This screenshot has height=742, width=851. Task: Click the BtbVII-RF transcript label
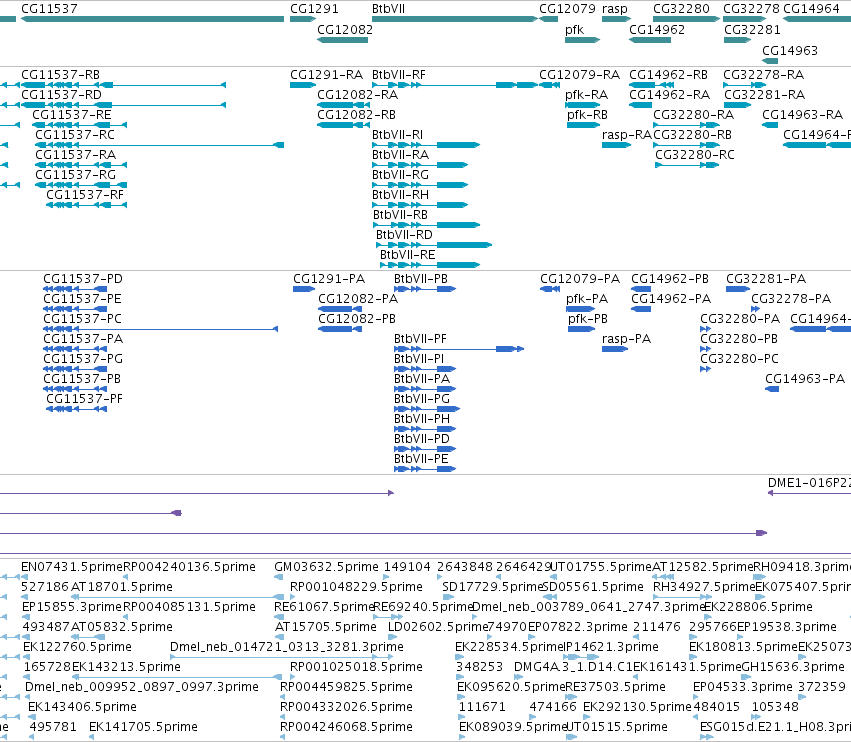[399, 74]
